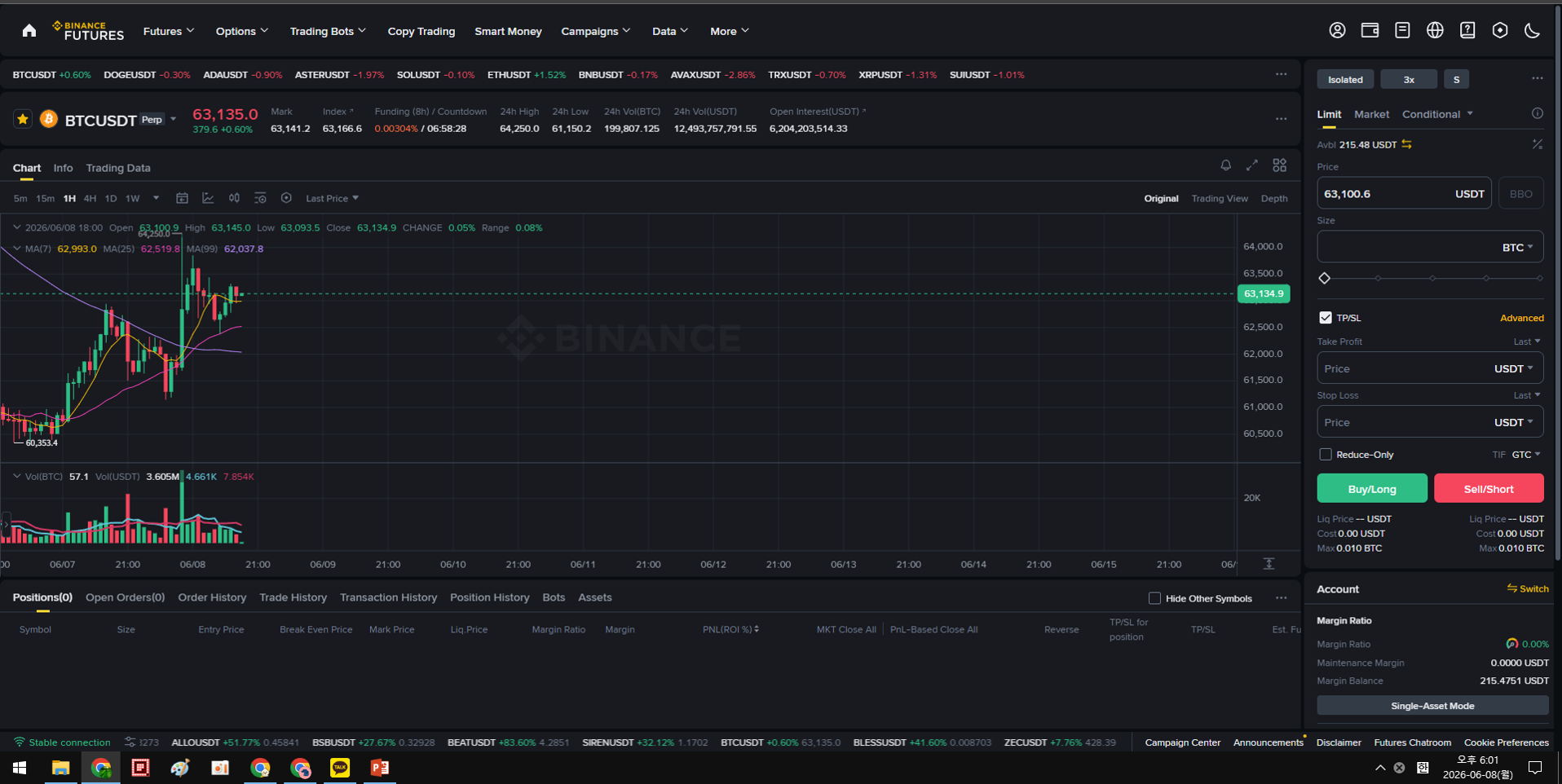Image resolution: width=1562 pixels, height=784 pixels.
Task: Click Single-Asset Mode button
Action: [1432, 706]
